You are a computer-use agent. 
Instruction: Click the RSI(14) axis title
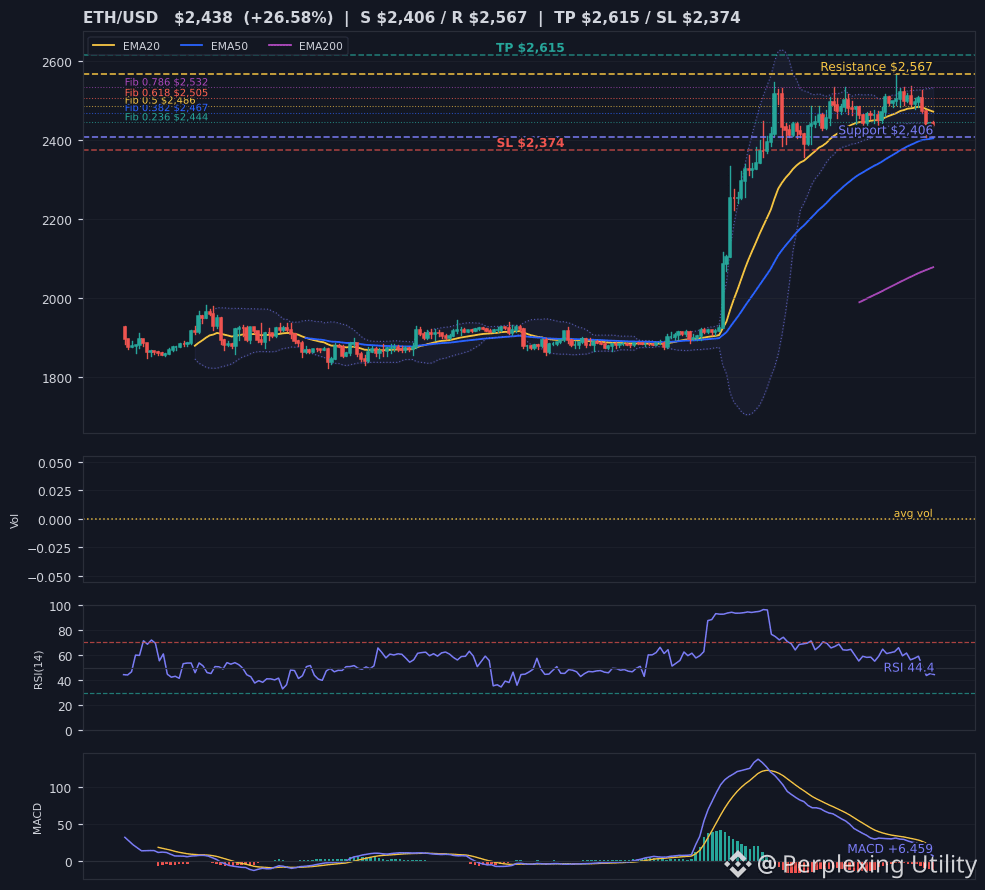pyautogui.click(x=38, y=670)
